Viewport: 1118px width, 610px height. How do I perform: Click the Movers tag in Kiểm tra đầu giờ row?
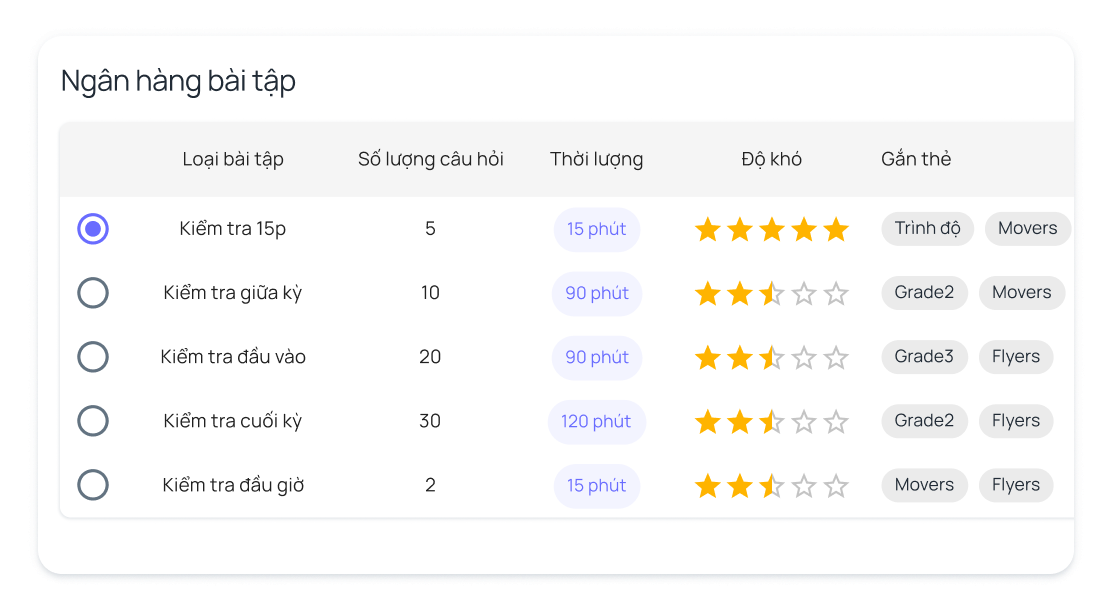924,485
